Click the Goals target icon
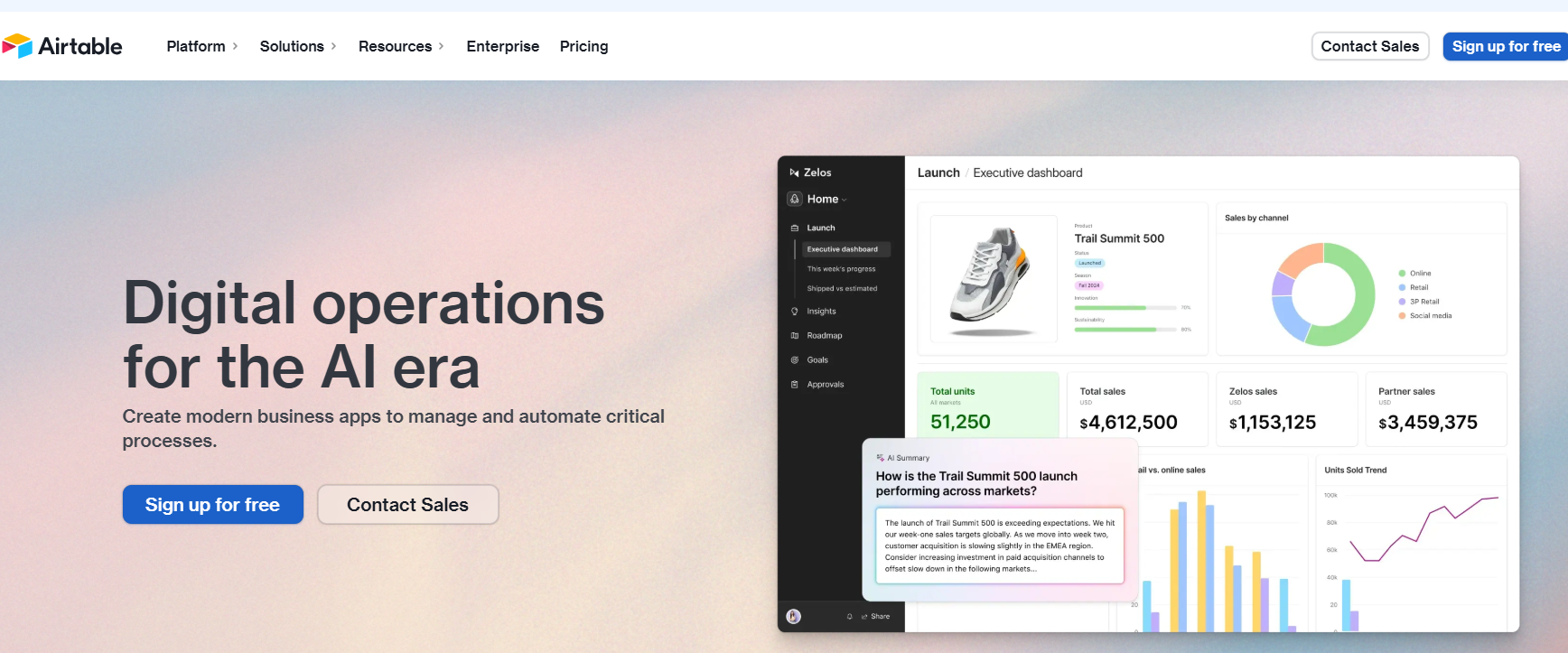 click(795, 359)
